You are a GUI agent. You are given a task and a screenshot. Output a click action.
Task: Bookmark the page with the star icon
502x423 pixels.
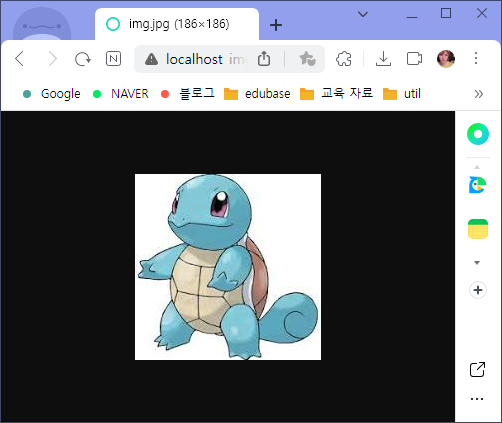(307, 59)
